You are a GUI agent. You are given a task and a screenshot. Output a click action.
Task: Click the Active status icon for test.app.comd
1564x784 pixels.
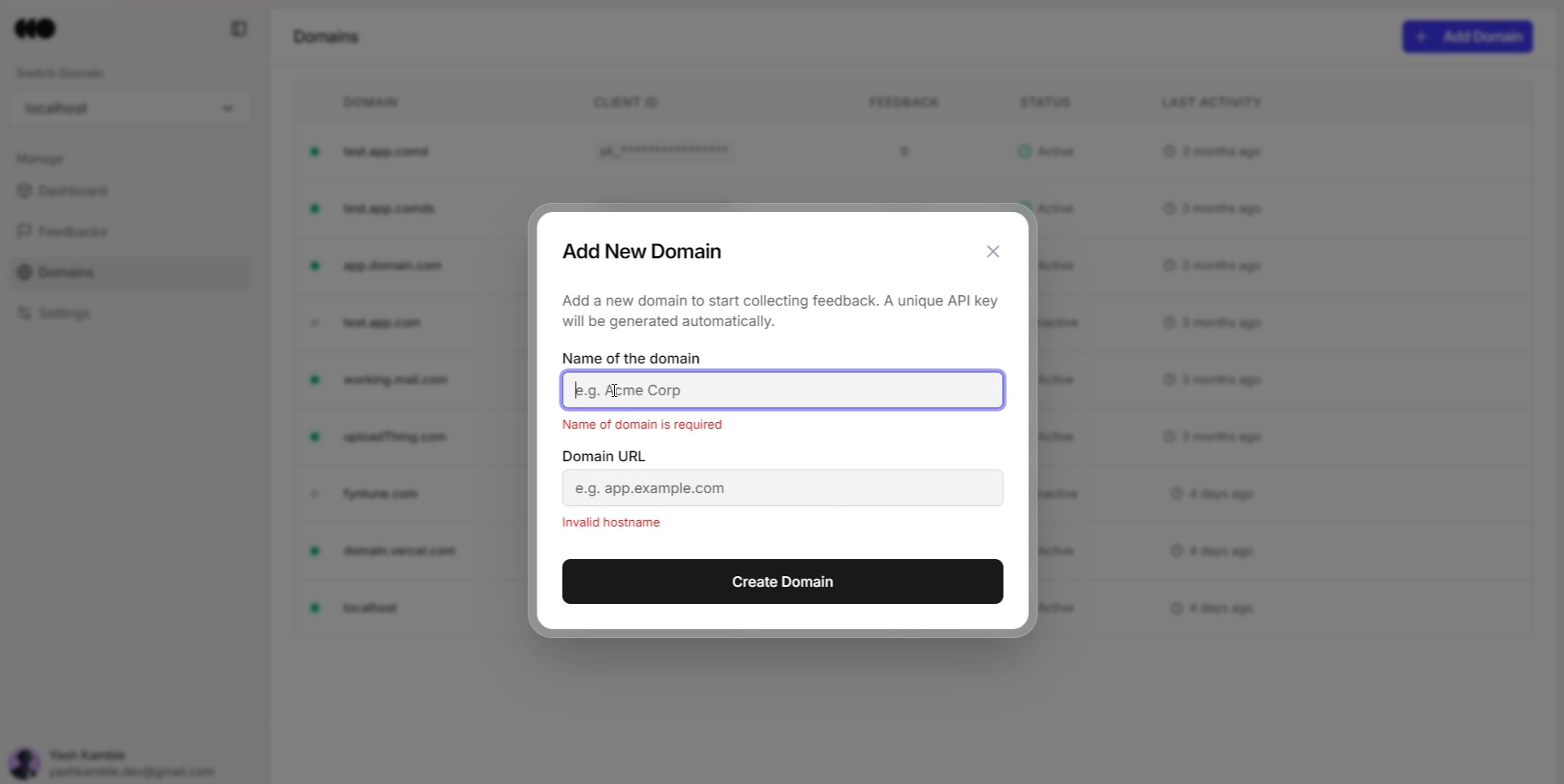coord(1025,152)
